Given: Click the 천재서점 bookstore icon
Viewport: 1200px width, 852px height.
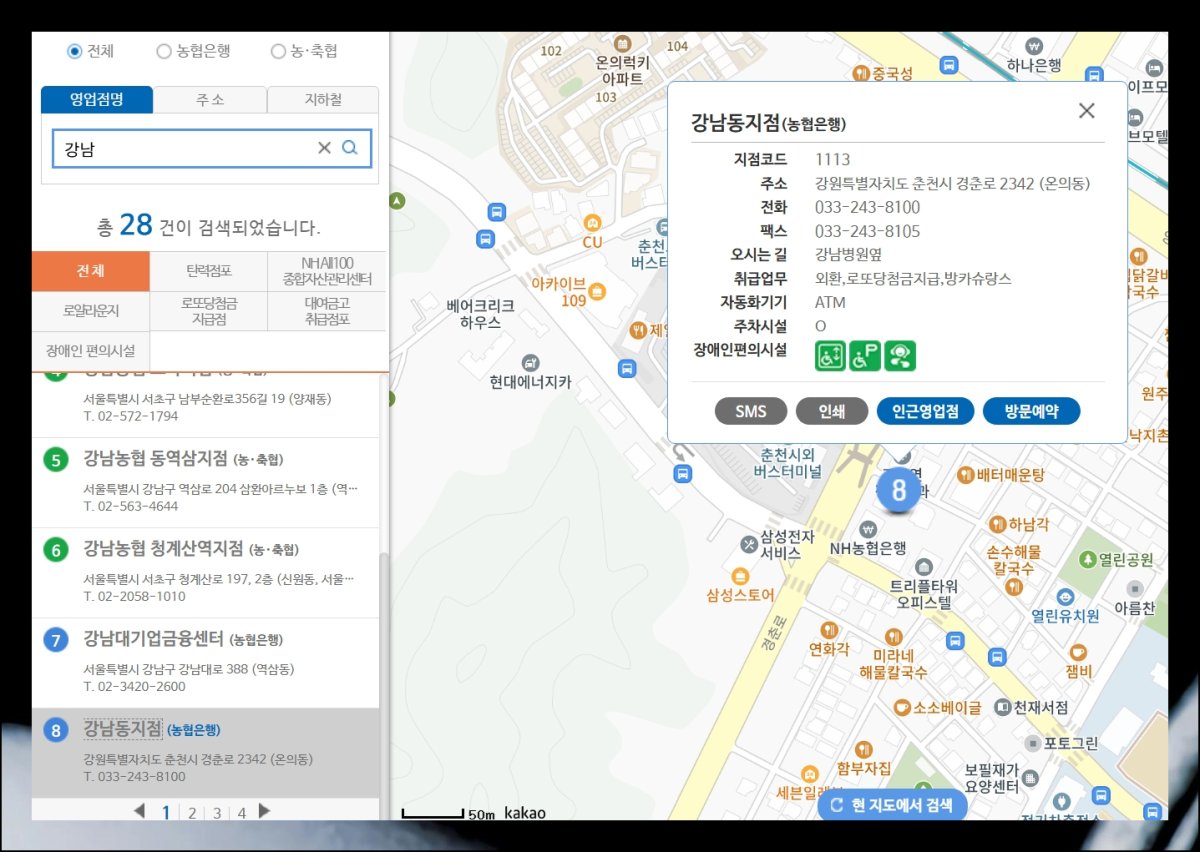Looking at the screenshot, I should pyautogui.click(x=1002, y=707).
